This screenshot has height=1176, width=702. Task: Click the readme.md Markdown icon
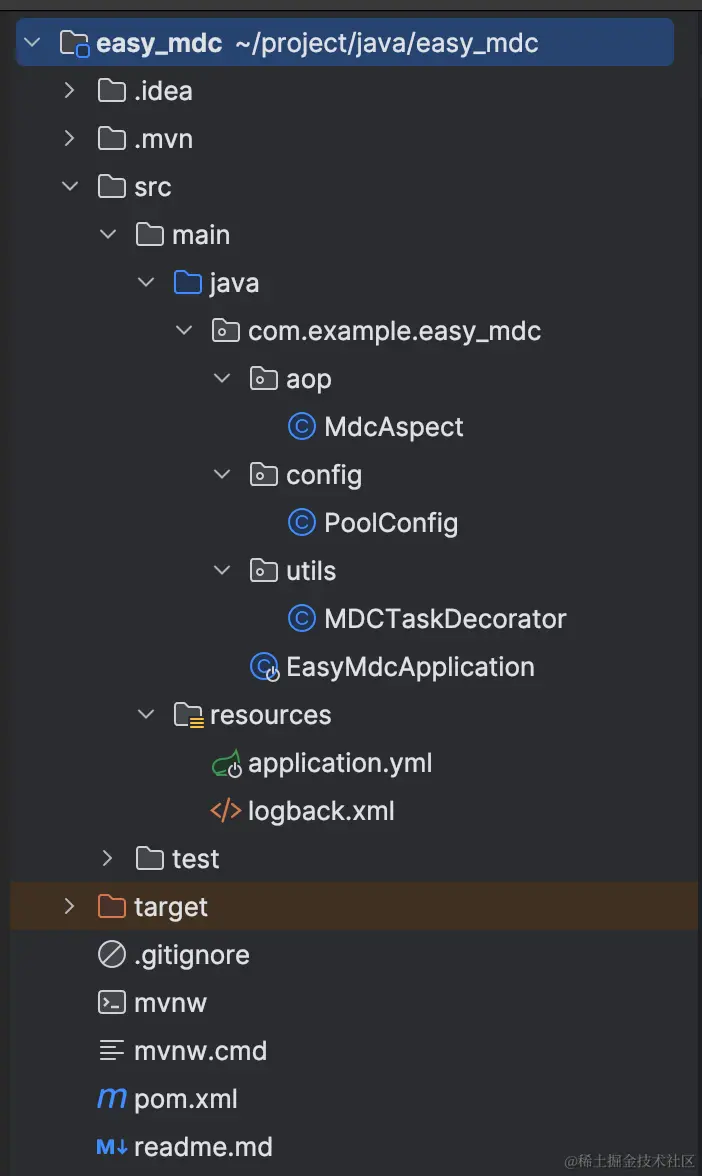click(112, 1147)
